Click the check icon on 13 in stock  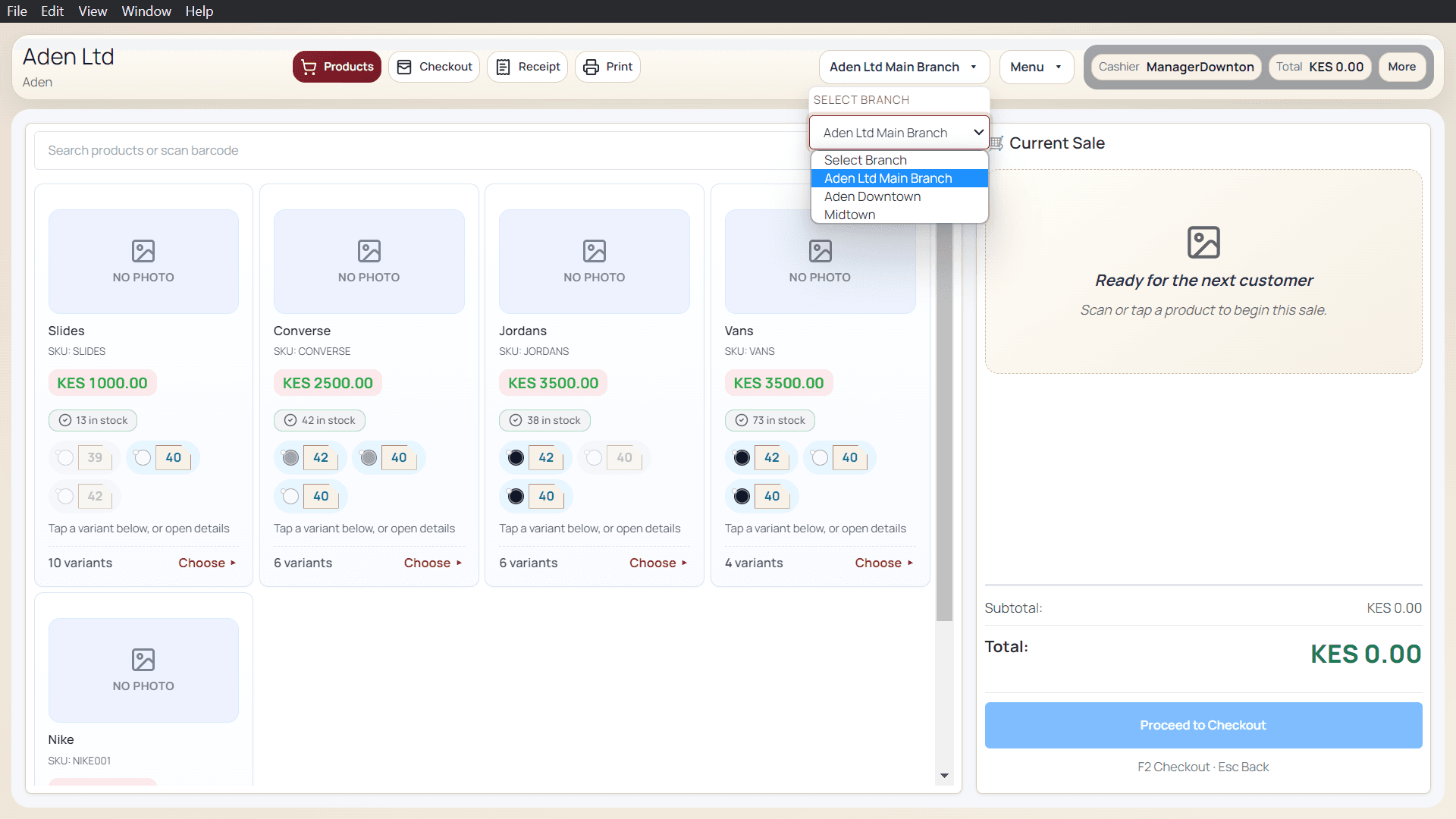(x=65, y=420)
